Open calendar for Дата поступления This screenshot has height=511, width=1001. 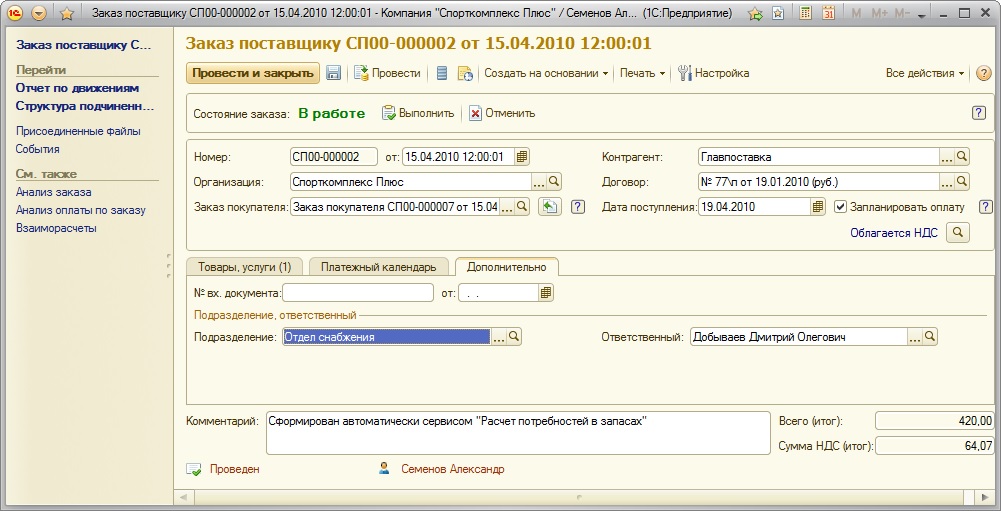click(x=818, y=207)
